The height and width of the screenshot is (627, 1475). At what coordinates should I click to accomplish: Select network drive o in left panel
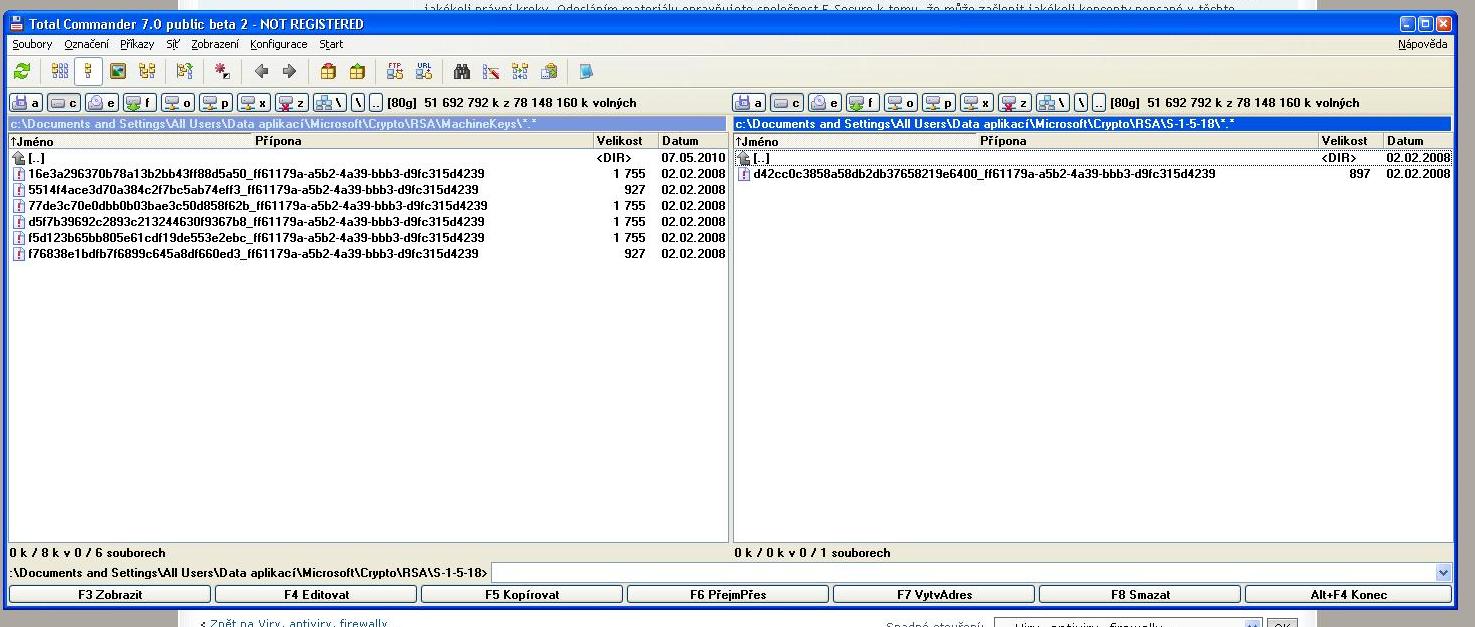coord(178,102)
